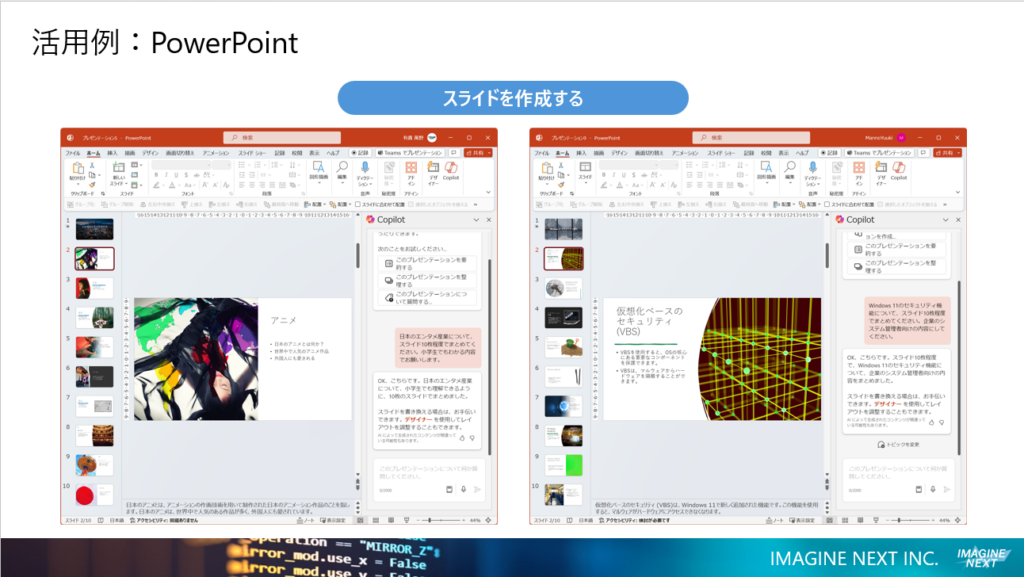Open Drawing shapes in the left window ribbon
This screenshot has height=577, width=1024.
pos(318,171)
